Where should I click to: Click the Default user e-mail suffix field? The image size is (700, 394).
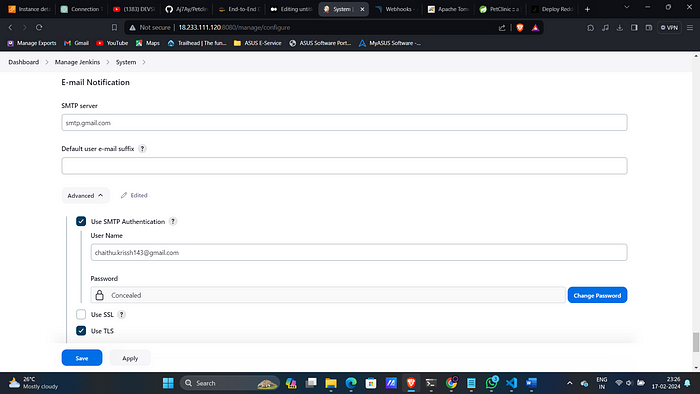344,166
